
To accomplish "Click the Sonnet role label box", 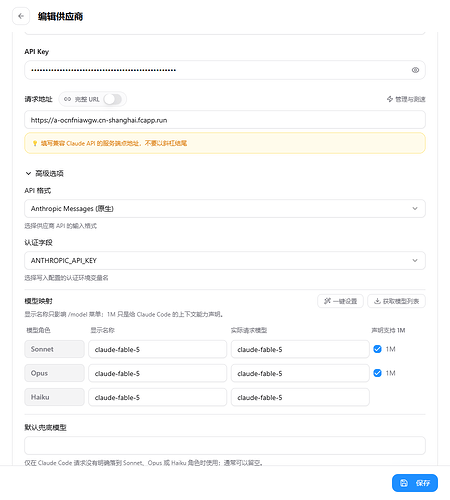I will click(x=54, y=349).
